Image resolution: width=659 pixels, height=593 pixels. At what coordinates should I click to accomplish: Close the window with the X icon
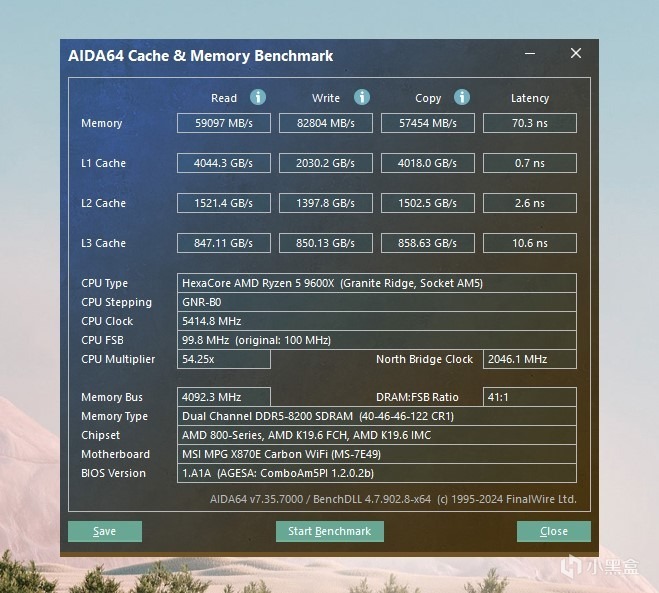click(576, 53)
